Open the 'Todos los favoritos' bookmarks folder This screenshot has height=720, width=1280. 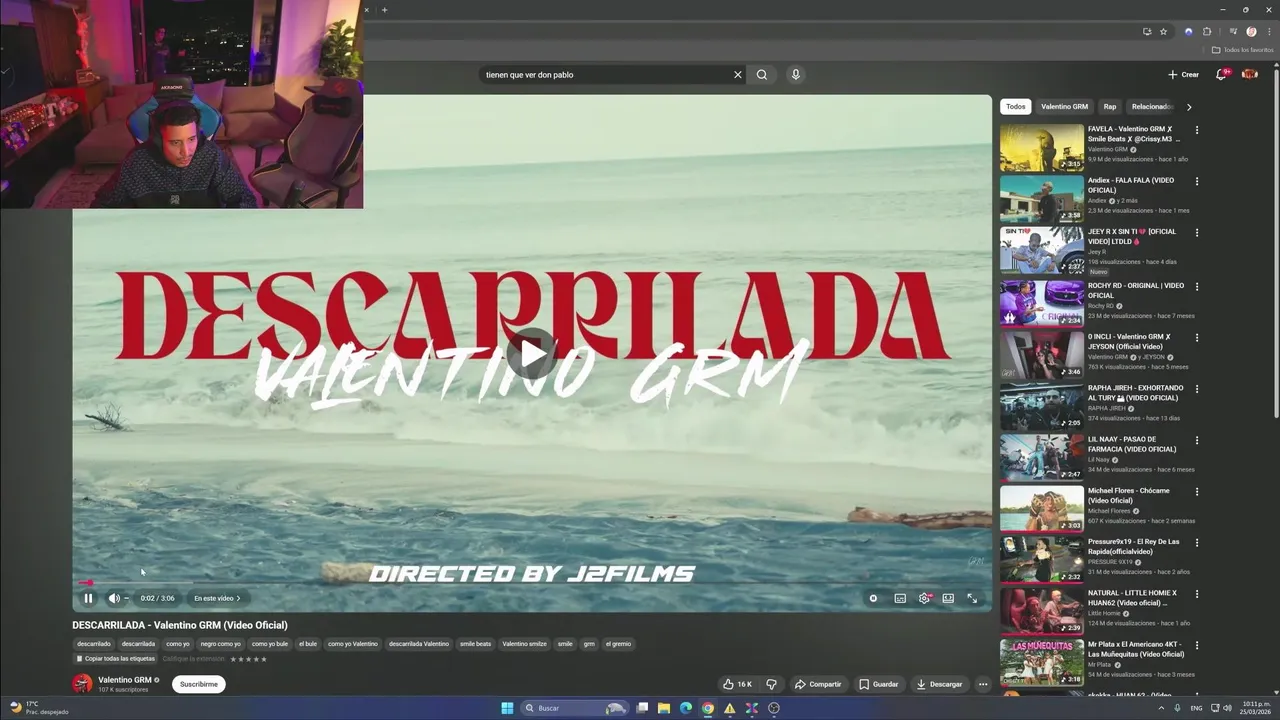click(1242, 50)
